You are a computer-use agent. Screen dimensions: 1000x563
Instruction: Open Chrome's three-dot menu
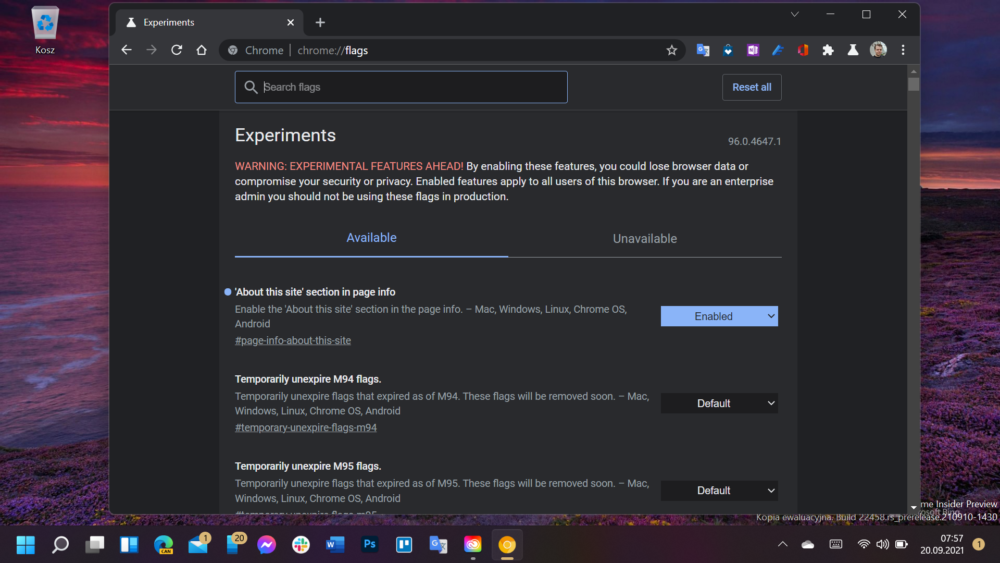[x=903, y=50]
